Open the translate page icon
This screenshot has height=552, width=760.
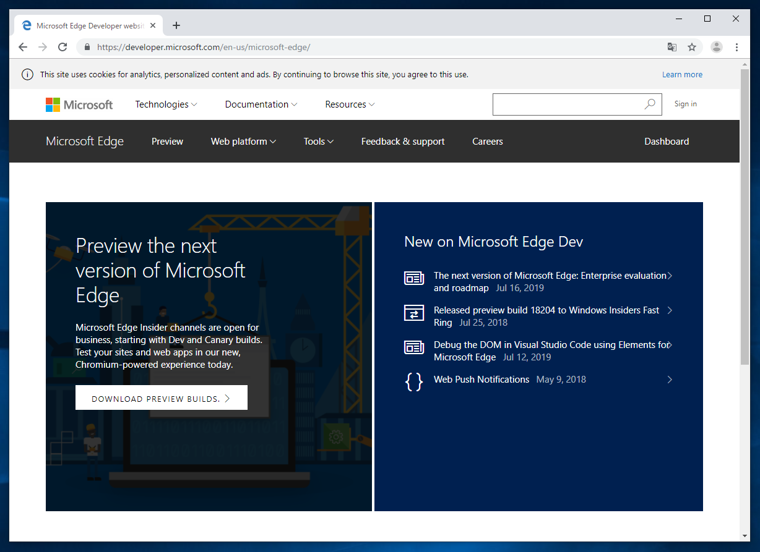point(672,47)
